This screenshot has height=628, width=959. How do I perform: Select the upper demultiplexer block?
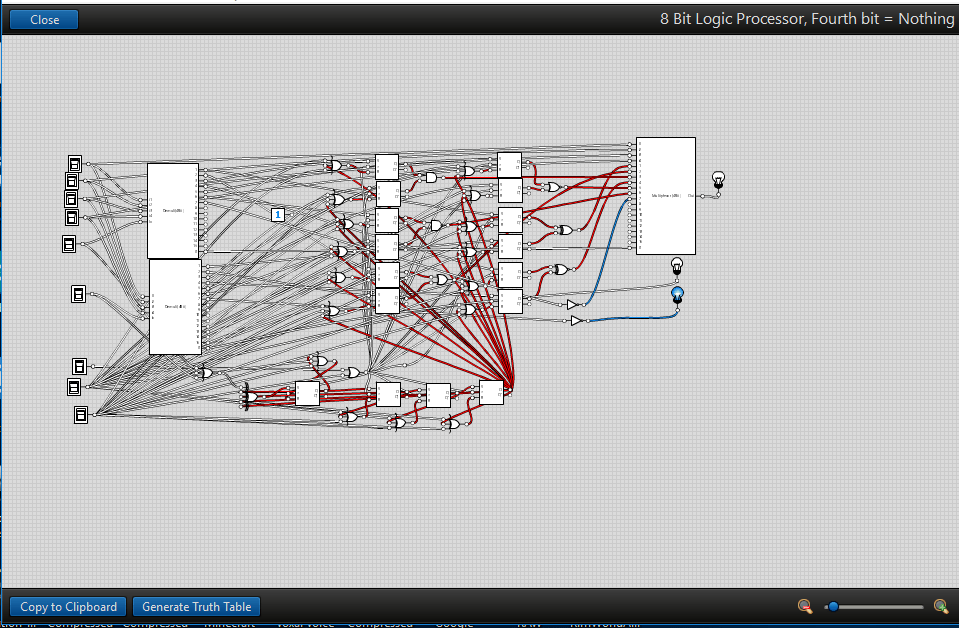(x=173, y=211)
